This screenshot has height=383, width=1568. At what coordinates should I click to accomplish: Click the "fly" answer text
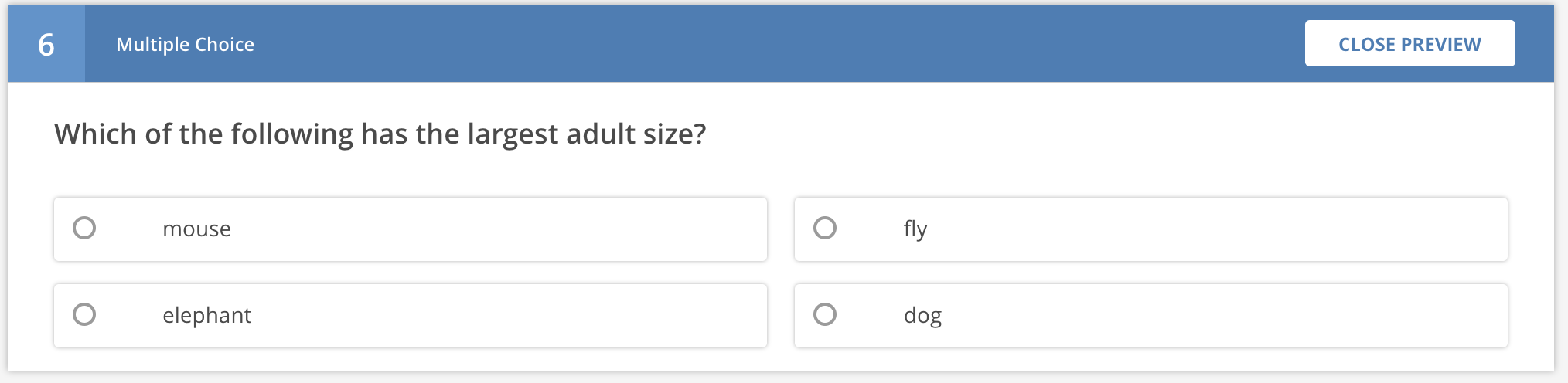(x=915, y=229)
